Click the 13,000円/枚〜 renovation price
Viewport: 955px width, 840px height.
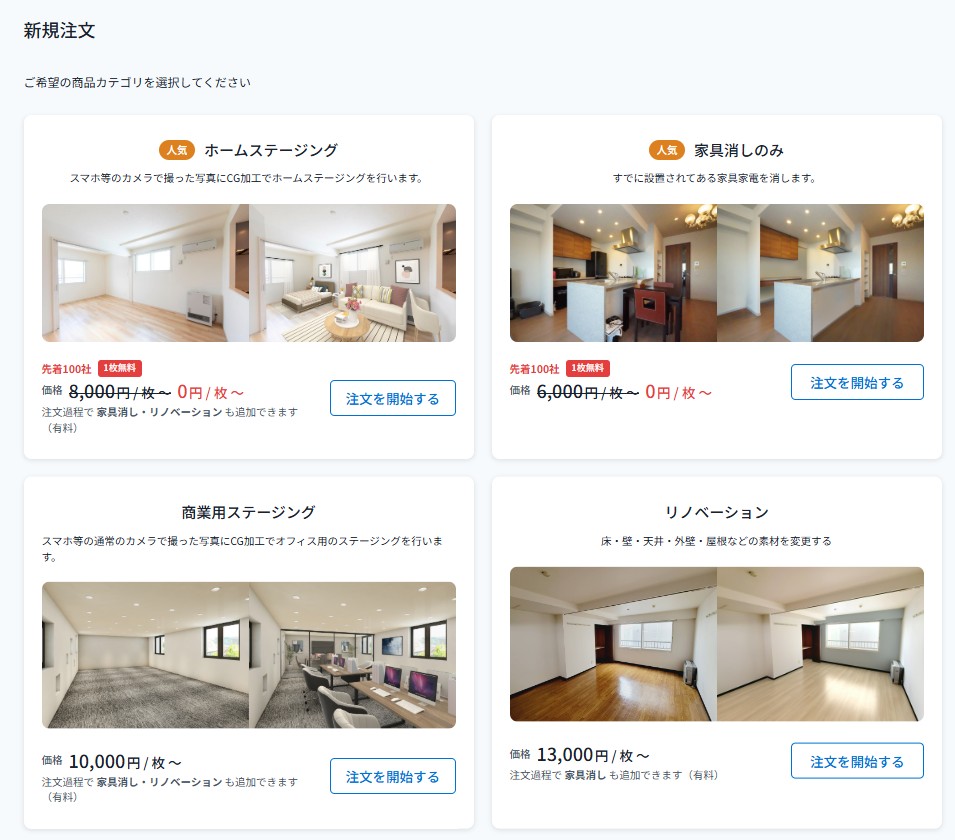[x=593, y=755]
